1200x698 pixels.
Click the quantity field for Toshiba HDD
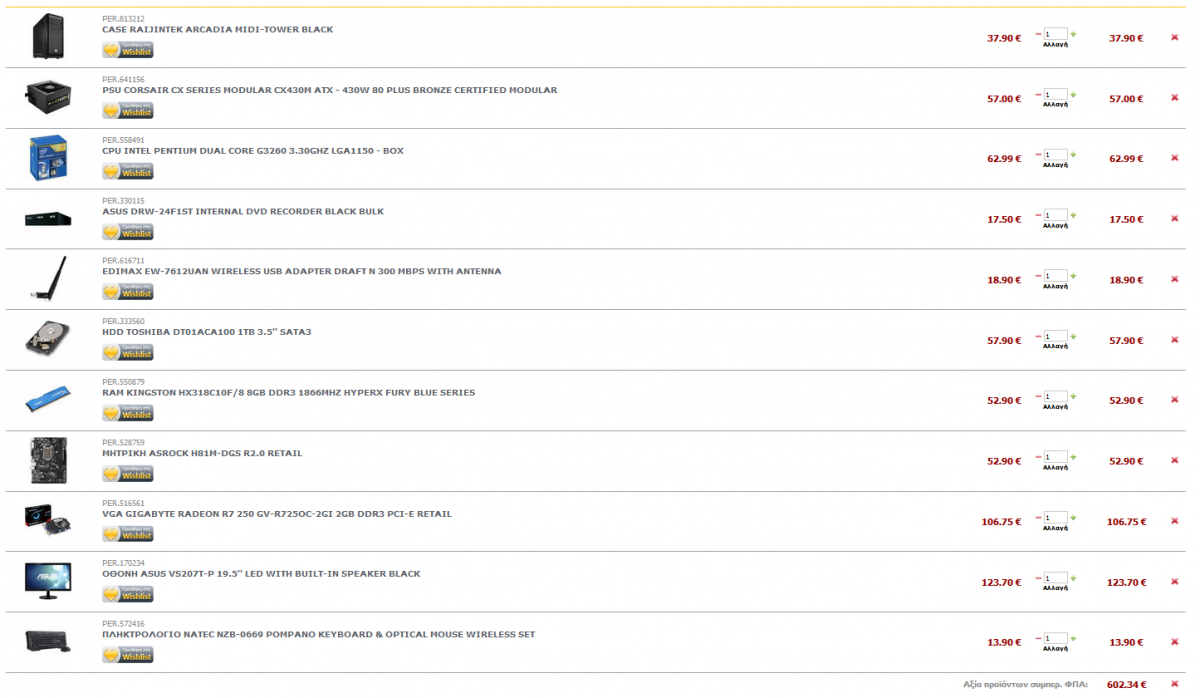click(1055, 337)
